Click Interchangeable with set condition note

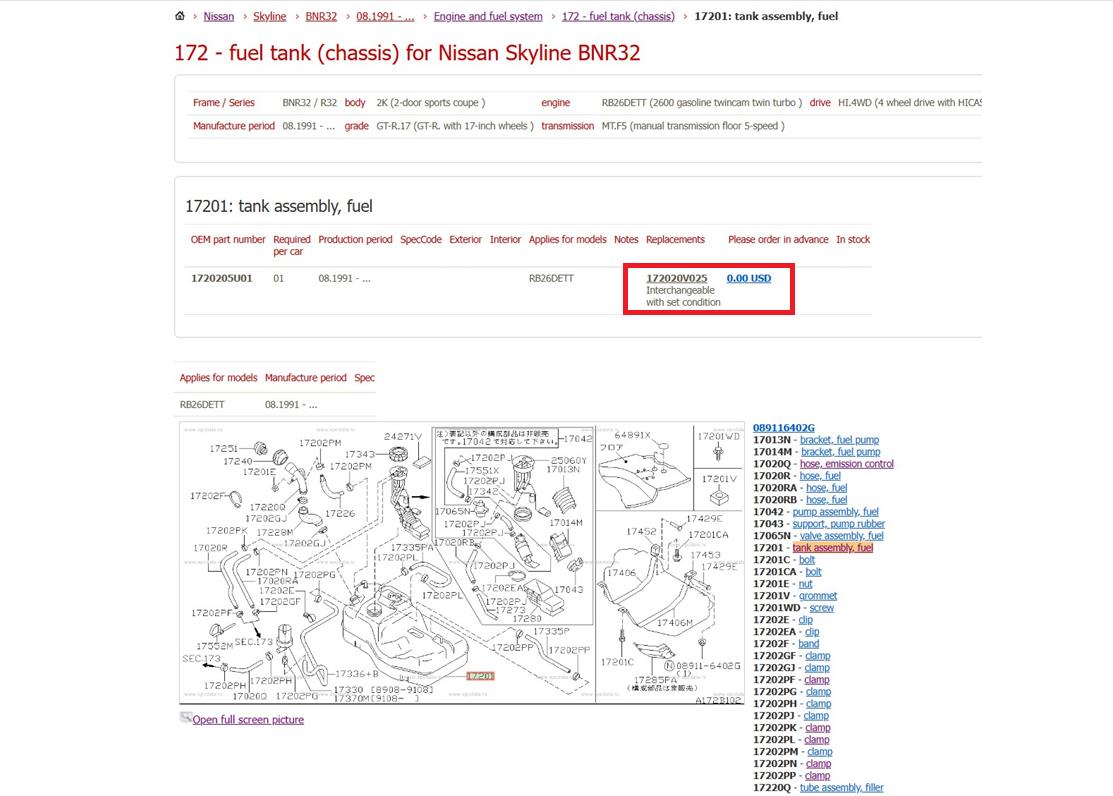683,296
